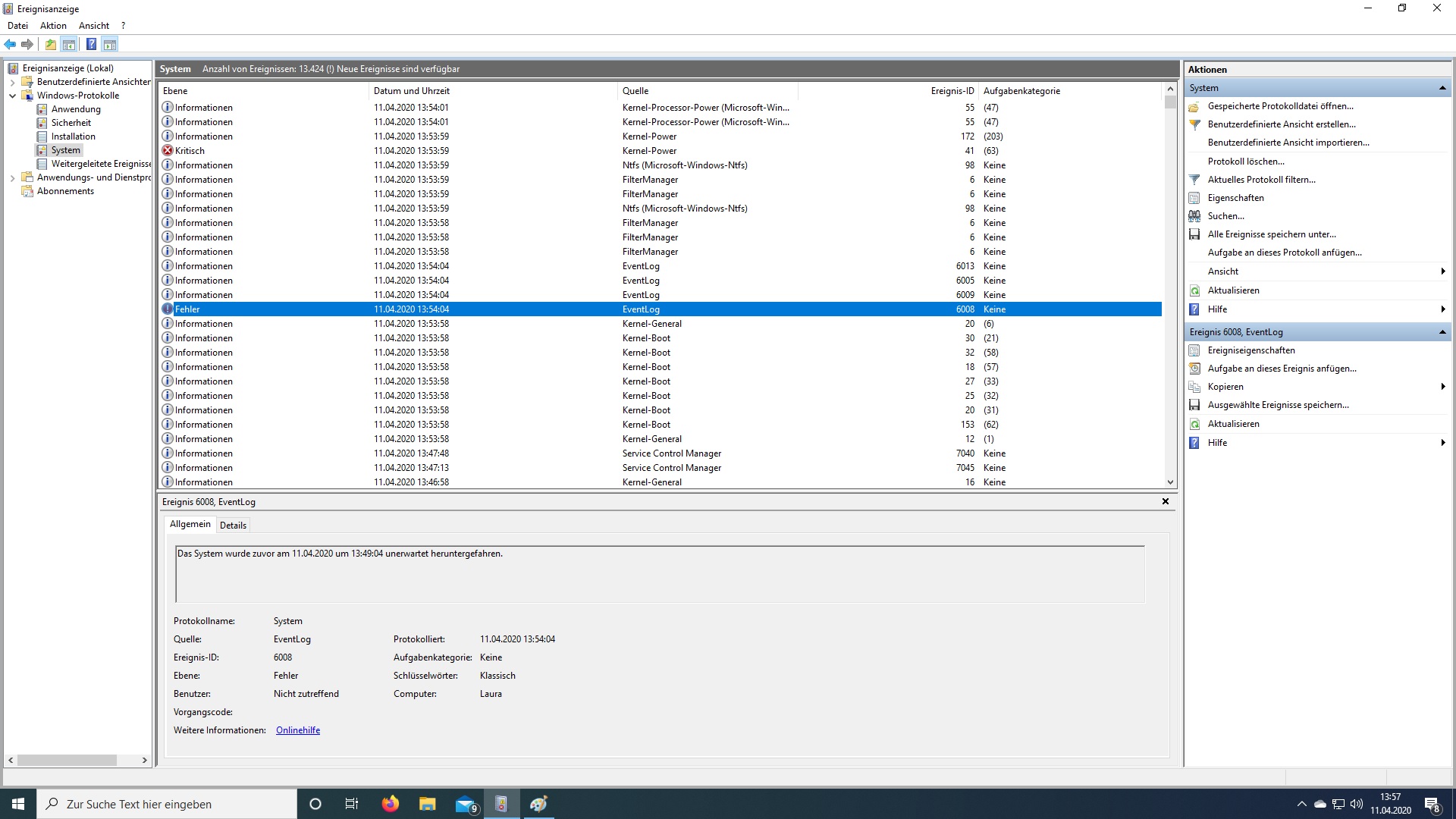Image resolution: width=1456 pixels, height=819 pixels.
Task: Click Ereigniseigenschaften icon in actions pane
Action: pyautogui.click(x=1194, y=350)
